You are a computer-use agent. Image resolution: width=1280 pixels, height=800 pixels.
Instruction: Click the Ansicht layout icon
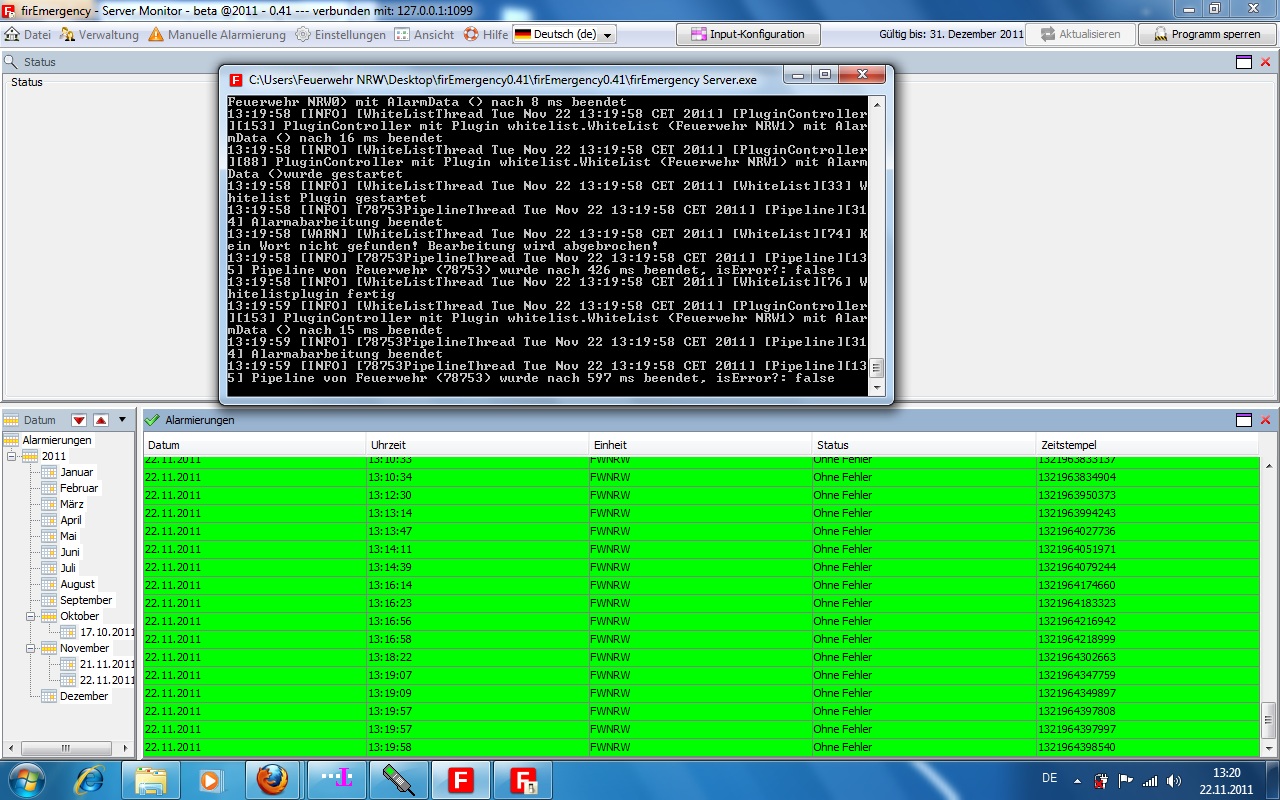[x=402, y=34]
